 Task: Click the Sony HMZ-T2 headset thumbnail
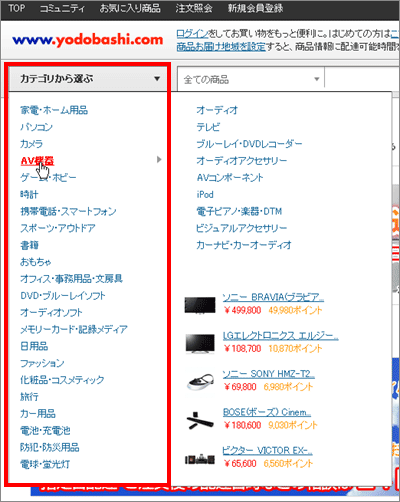click(200, 382)
